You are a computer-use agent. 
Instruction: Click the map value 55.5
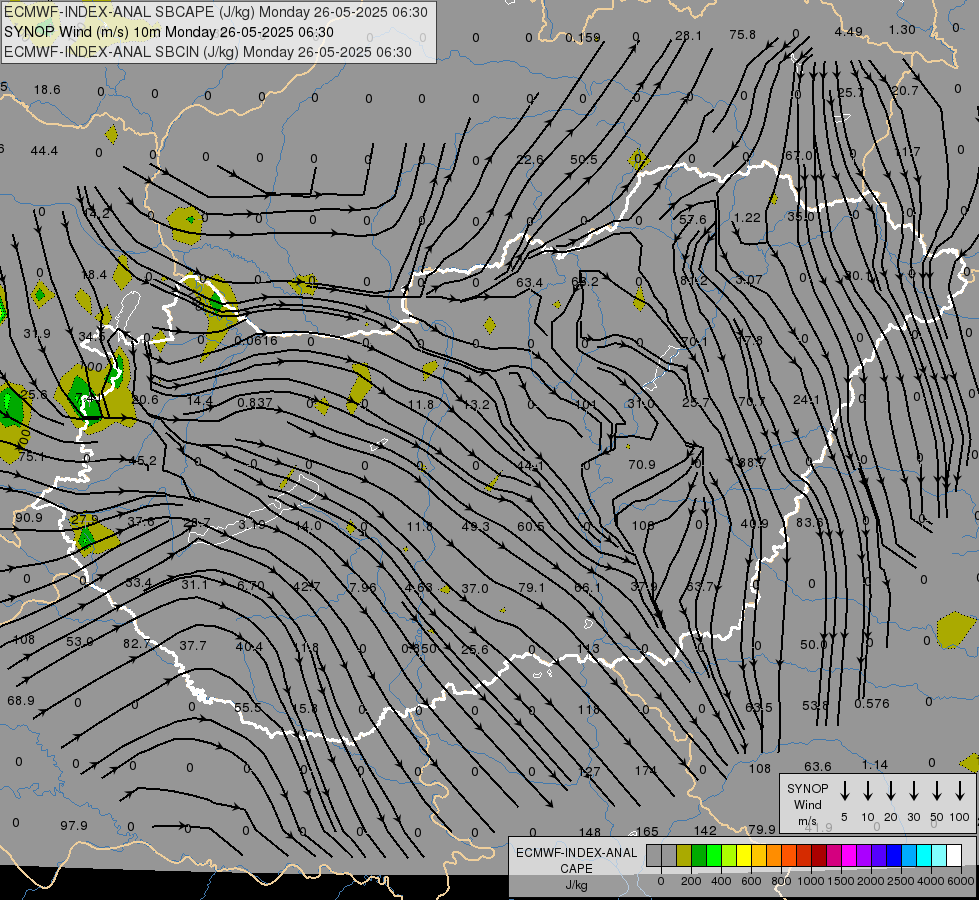pyautogui.click(x=248, y=707)
